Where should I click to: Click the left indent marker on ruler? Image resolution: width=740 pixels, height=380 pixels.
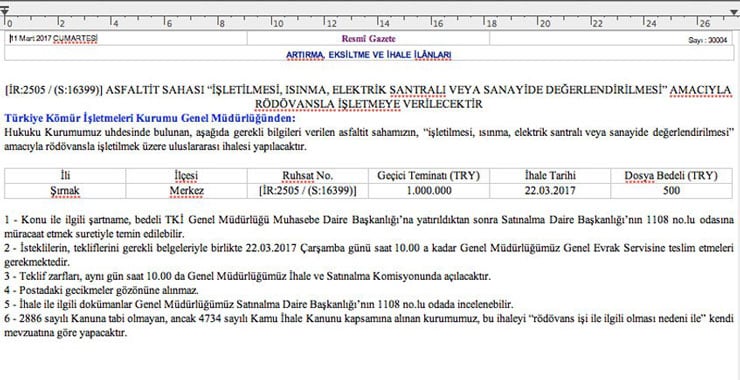[4, 12]
